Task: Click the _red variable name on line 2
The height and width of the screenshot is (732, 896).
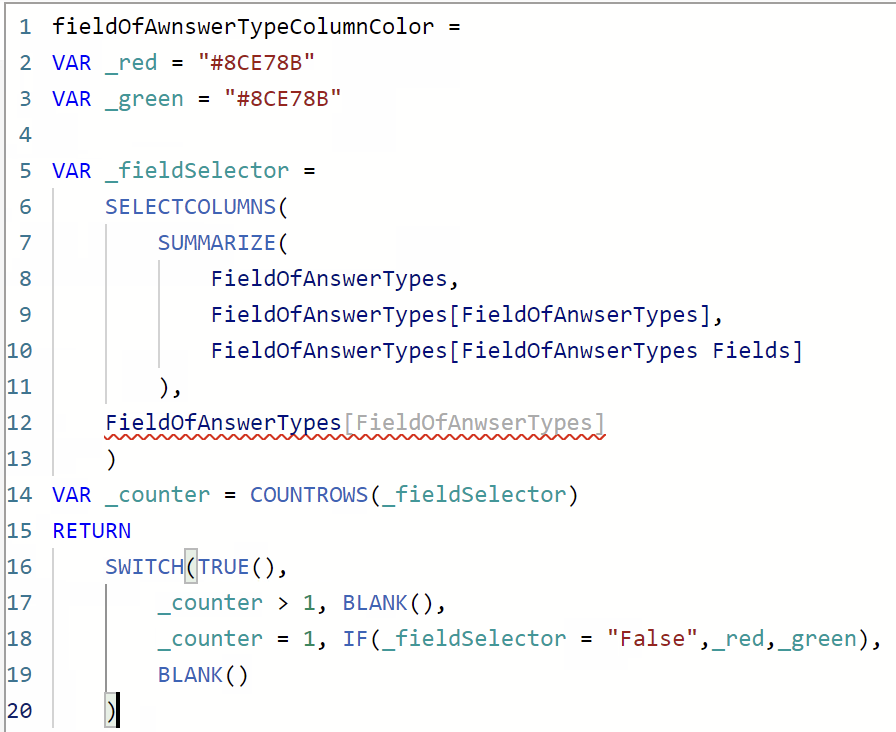Action: pyautogui.click(x=131, y=63)
